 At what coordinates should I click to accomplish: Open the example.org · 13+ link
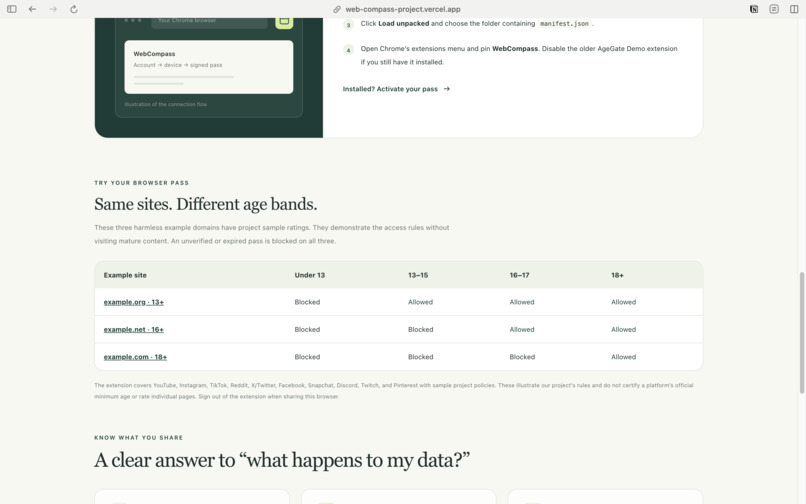pyautogui.click(x=134, y=302)
